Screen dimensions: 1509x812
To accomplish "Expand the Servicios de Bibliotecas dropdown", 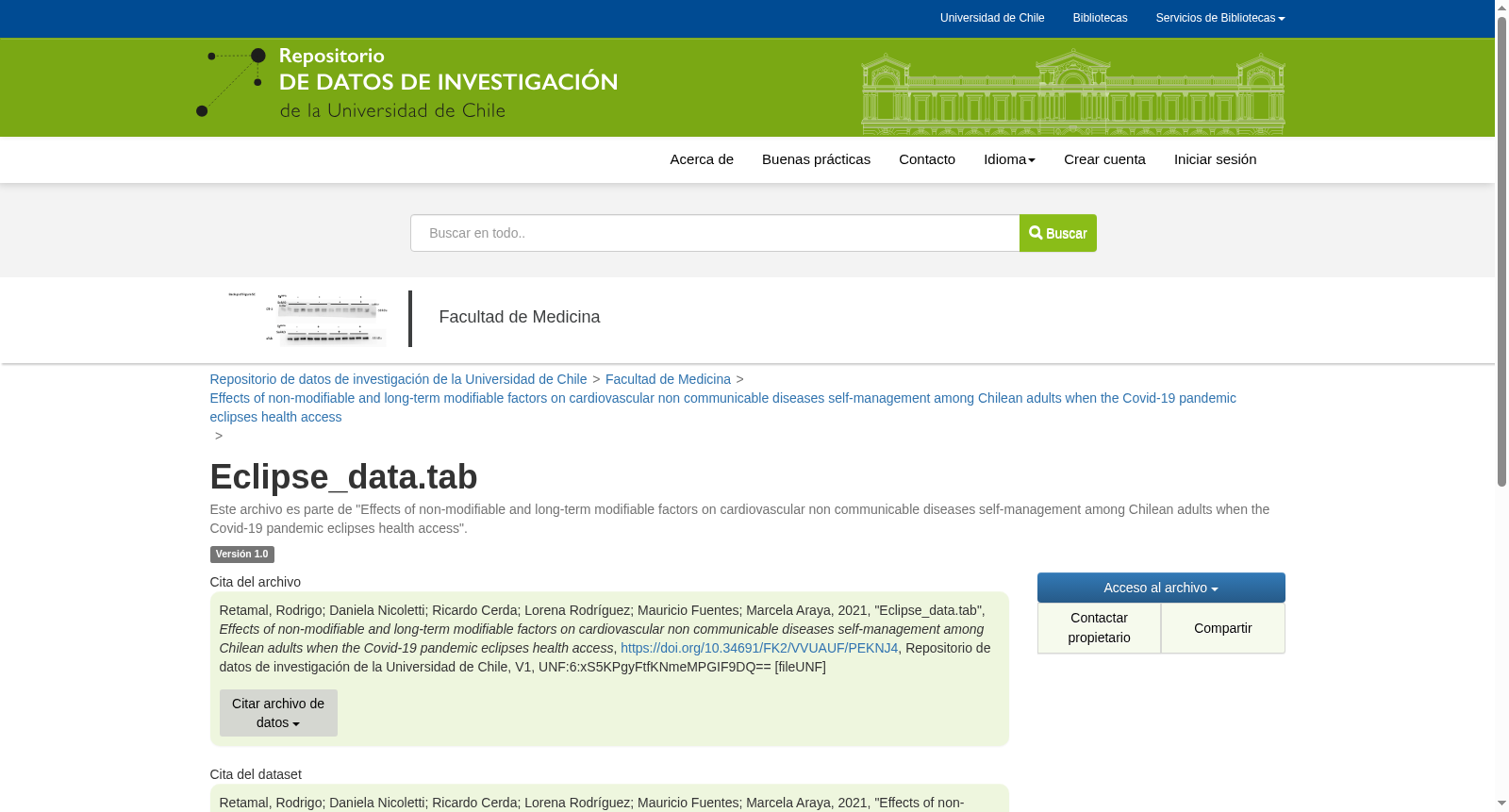I will coord(1219,18).
